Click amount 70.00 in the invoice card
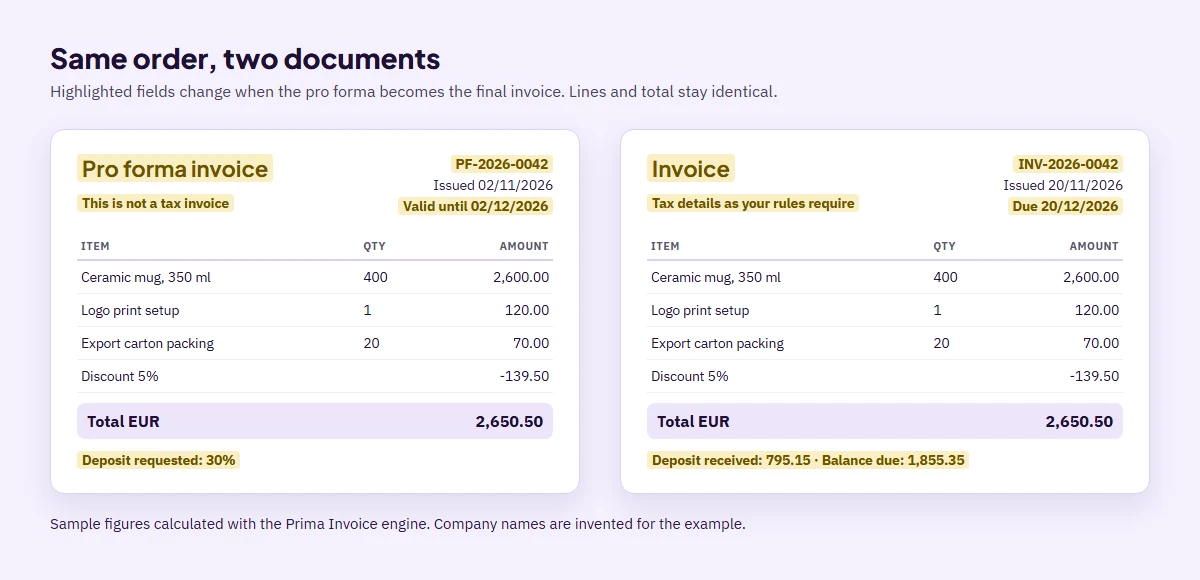This screenshot has width=1200, height=580. [1101, 343]
